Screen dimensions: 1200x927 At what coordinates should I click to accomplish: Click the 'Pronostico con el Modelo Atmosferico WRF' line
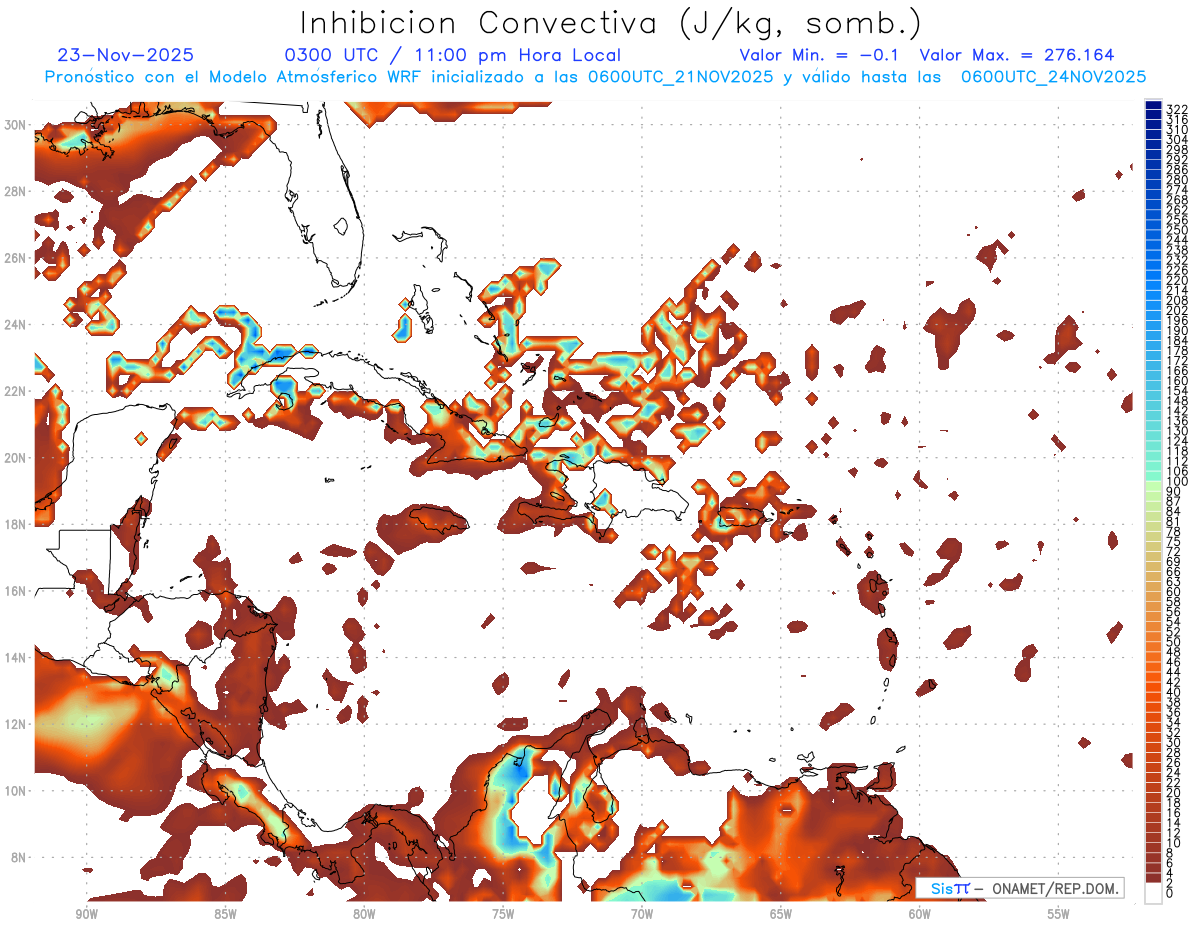click(x=595, y=77)
